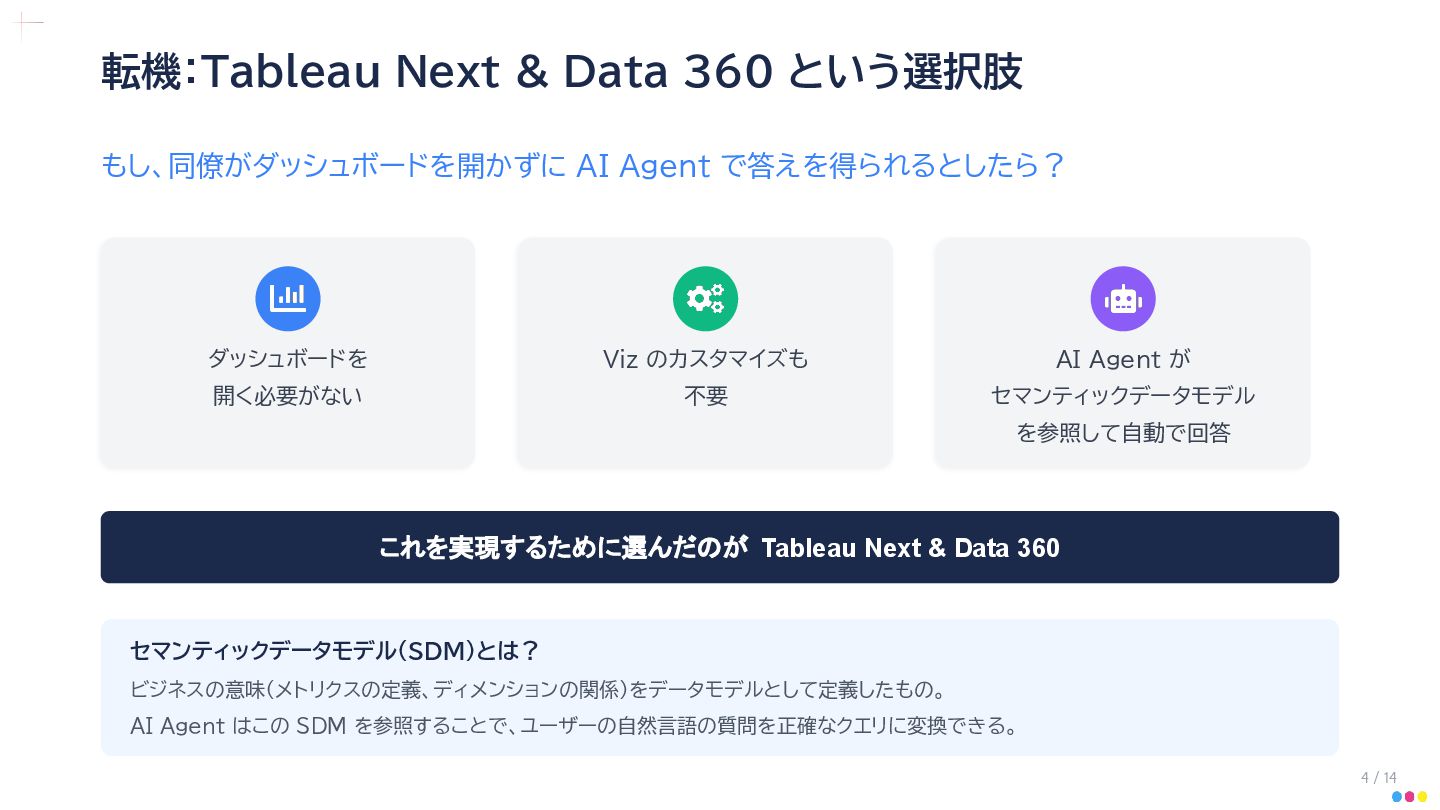This screenshot has width=1440, height=810.
Task: Select the AI Agent が セマンティックデータモデル card
Action: pos(1123,352)
